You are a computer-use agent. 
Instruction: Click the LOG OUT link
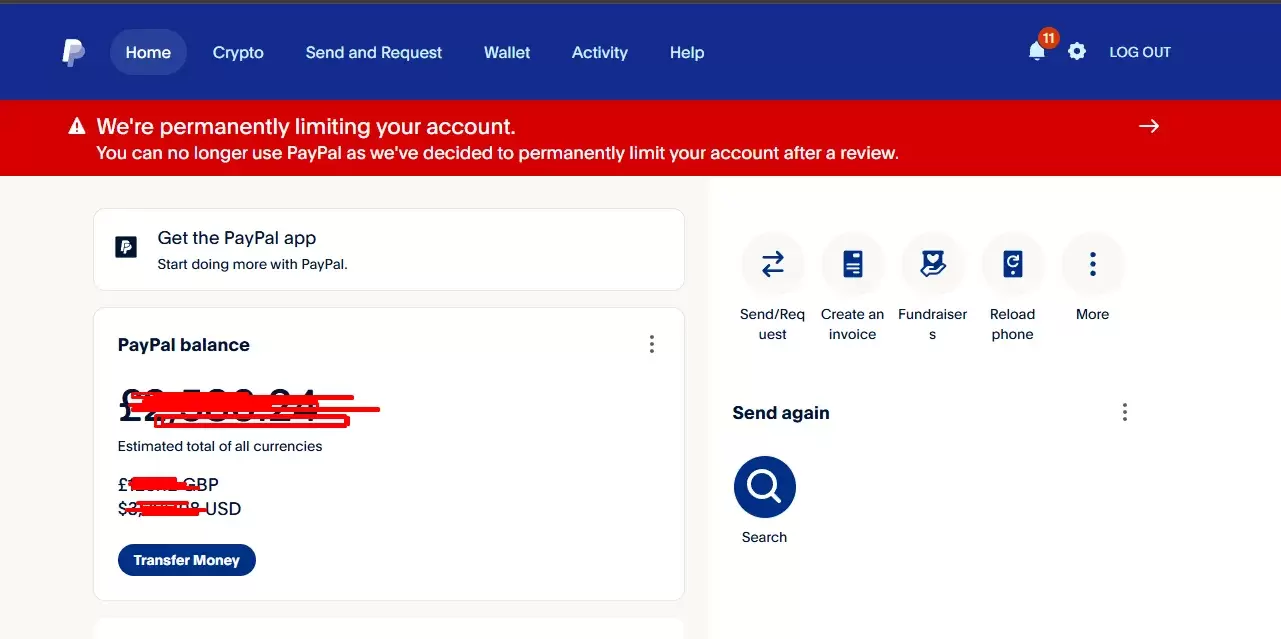(x=1139, y=52)
